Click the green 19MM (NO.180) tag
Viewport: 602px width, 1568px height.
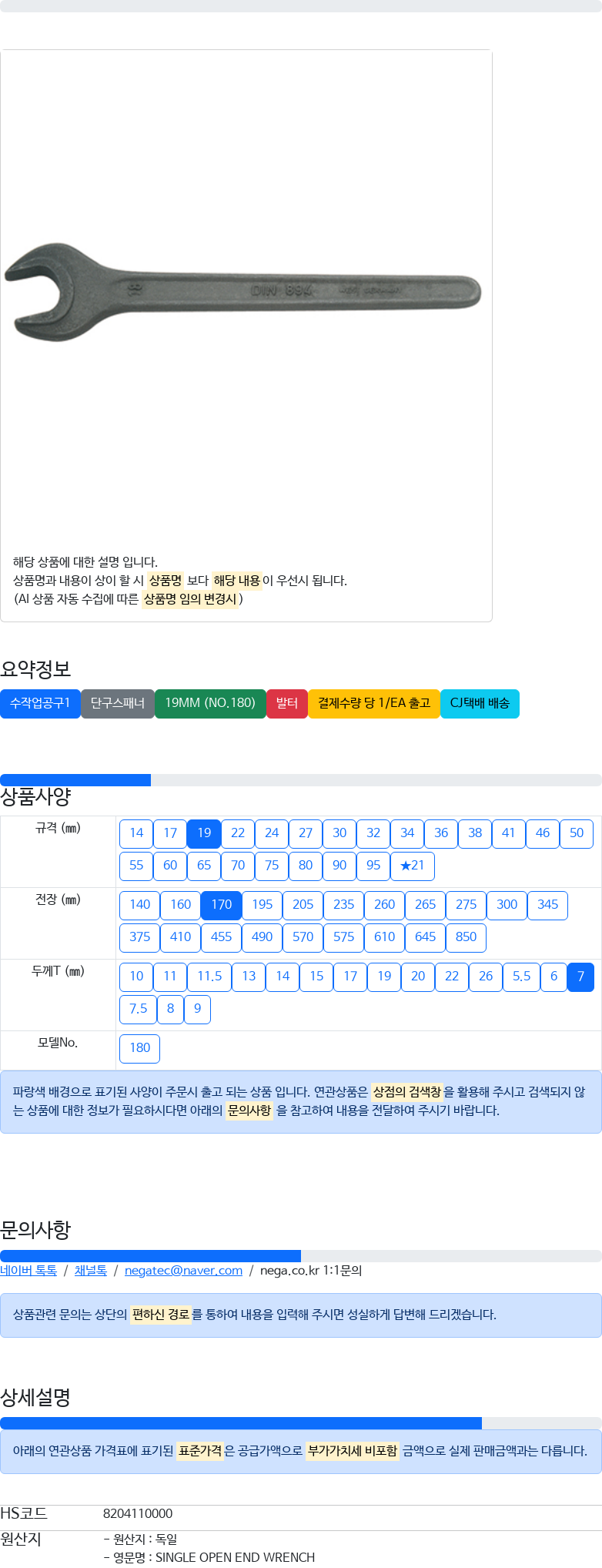click(x=210, y=703)
